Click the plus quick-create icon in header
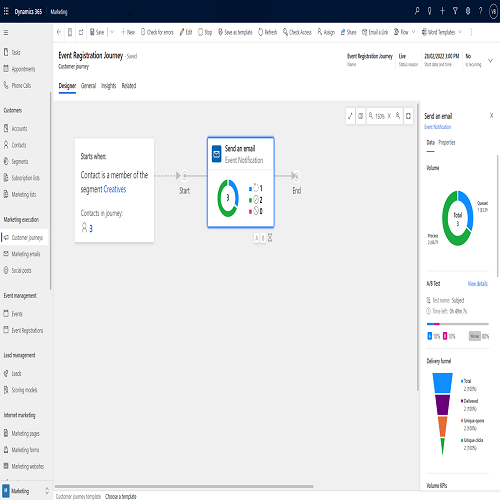Image resolution: width=500 pixels, height=500 pixels. coord(442,11)
